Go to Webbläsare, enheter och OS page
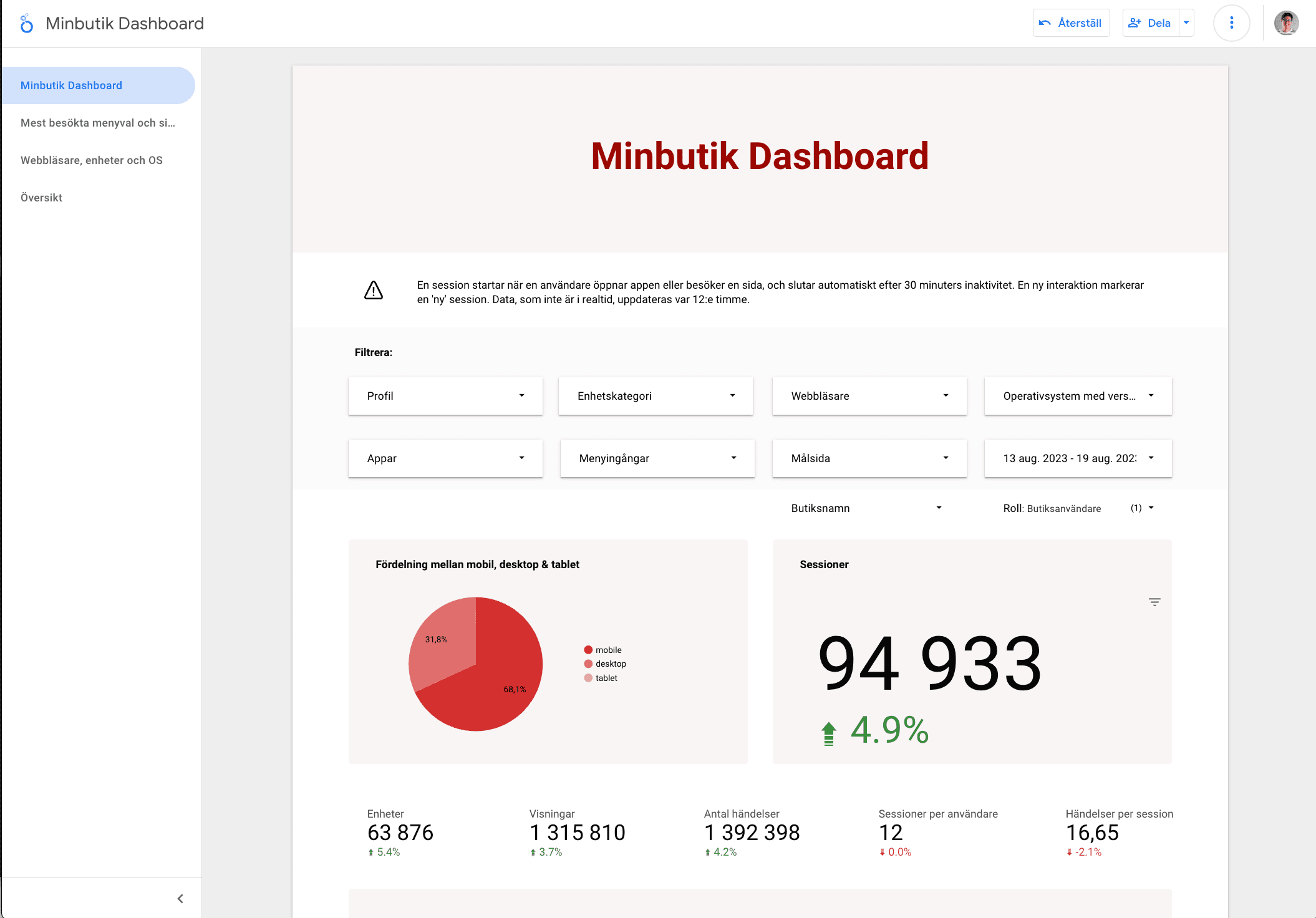 (x=92, y=160)
